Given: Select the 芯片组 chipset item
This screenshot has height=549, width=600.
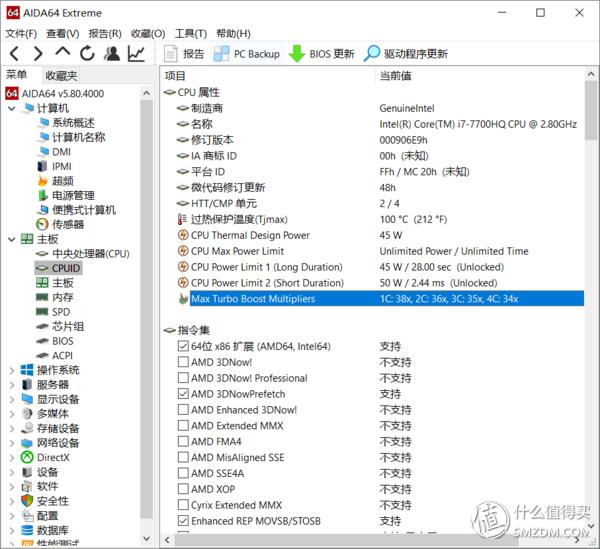Looking at the screenshot, I should click(x=60, y=326).
